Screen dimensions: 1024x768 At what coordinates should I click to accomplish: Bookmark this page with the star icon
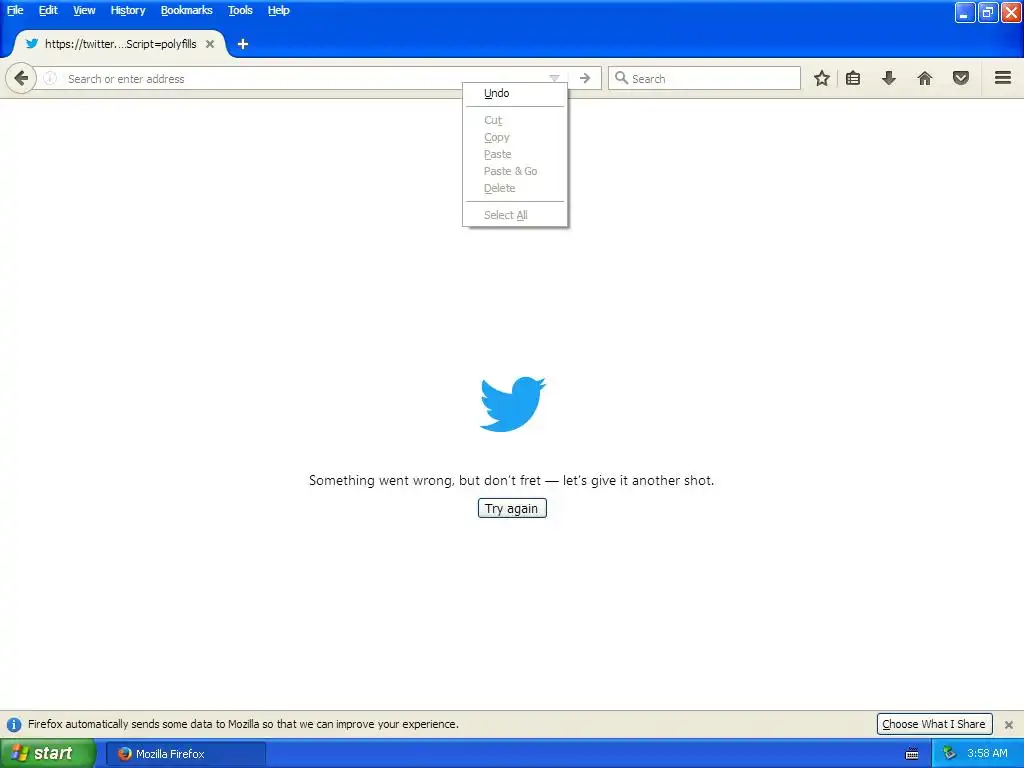tap(822, 78)
